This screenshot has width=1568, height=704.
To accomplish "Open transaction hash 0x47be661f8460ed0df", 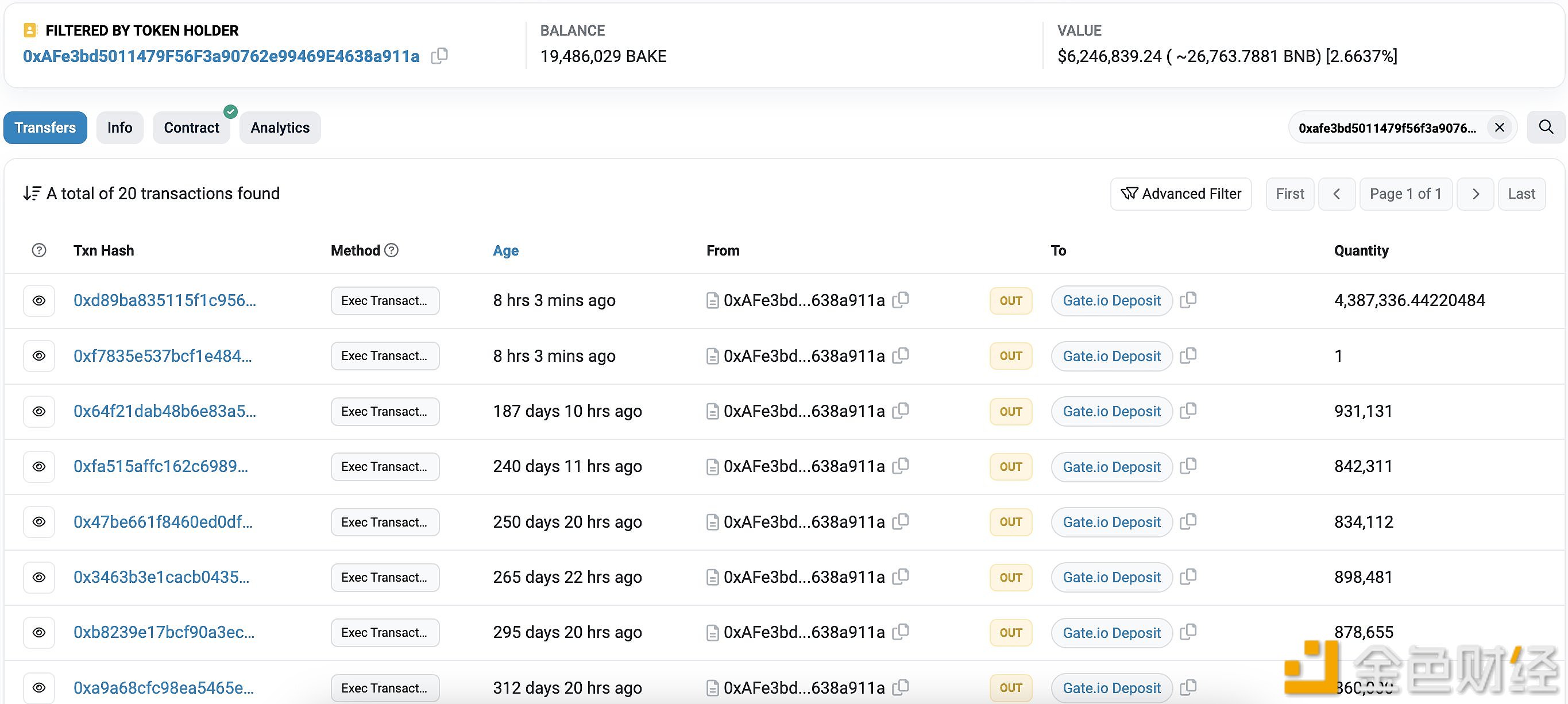I will 163,522.
